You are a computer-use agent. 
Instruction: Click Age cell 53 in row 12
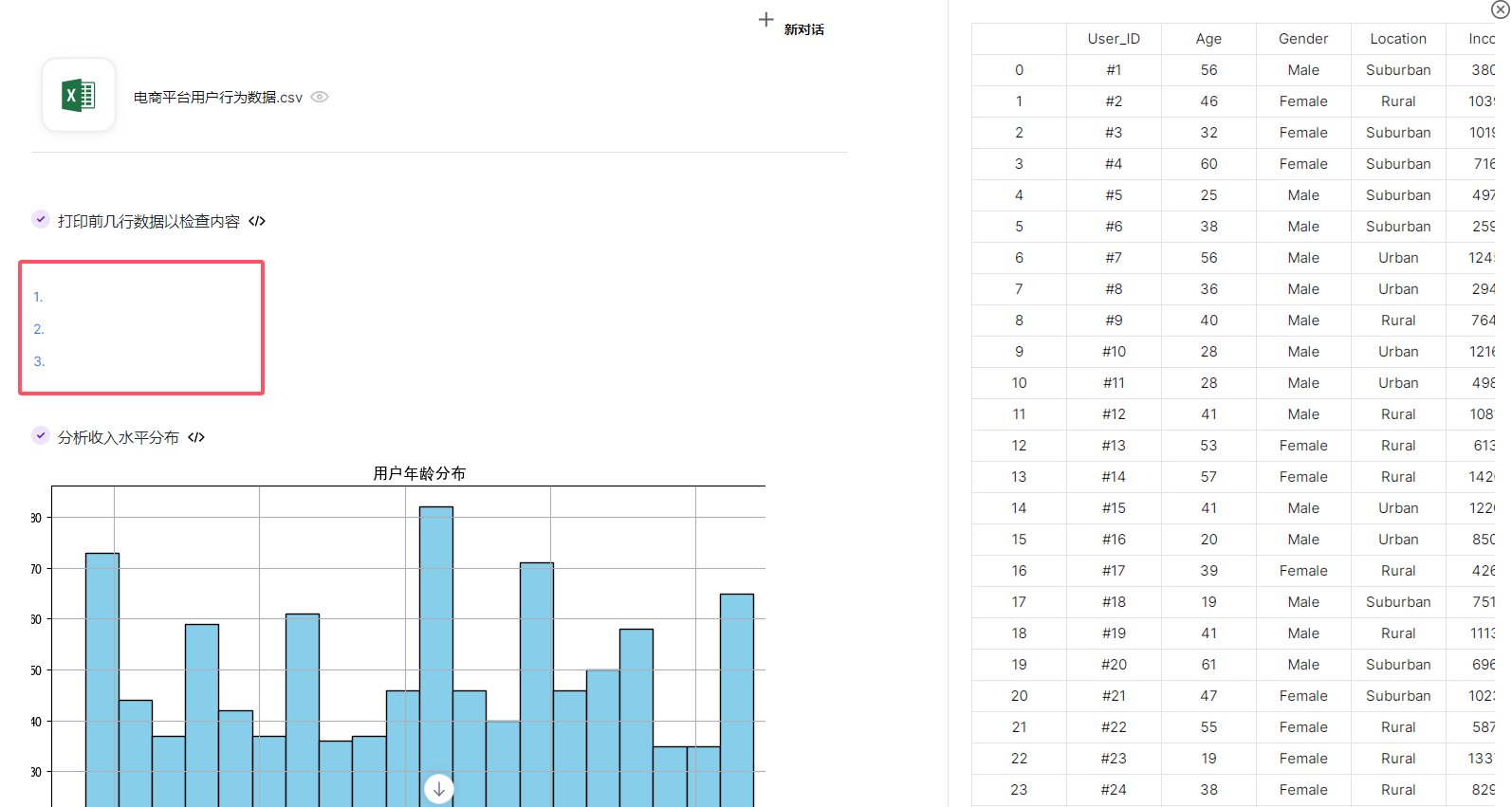point(1208,446)
